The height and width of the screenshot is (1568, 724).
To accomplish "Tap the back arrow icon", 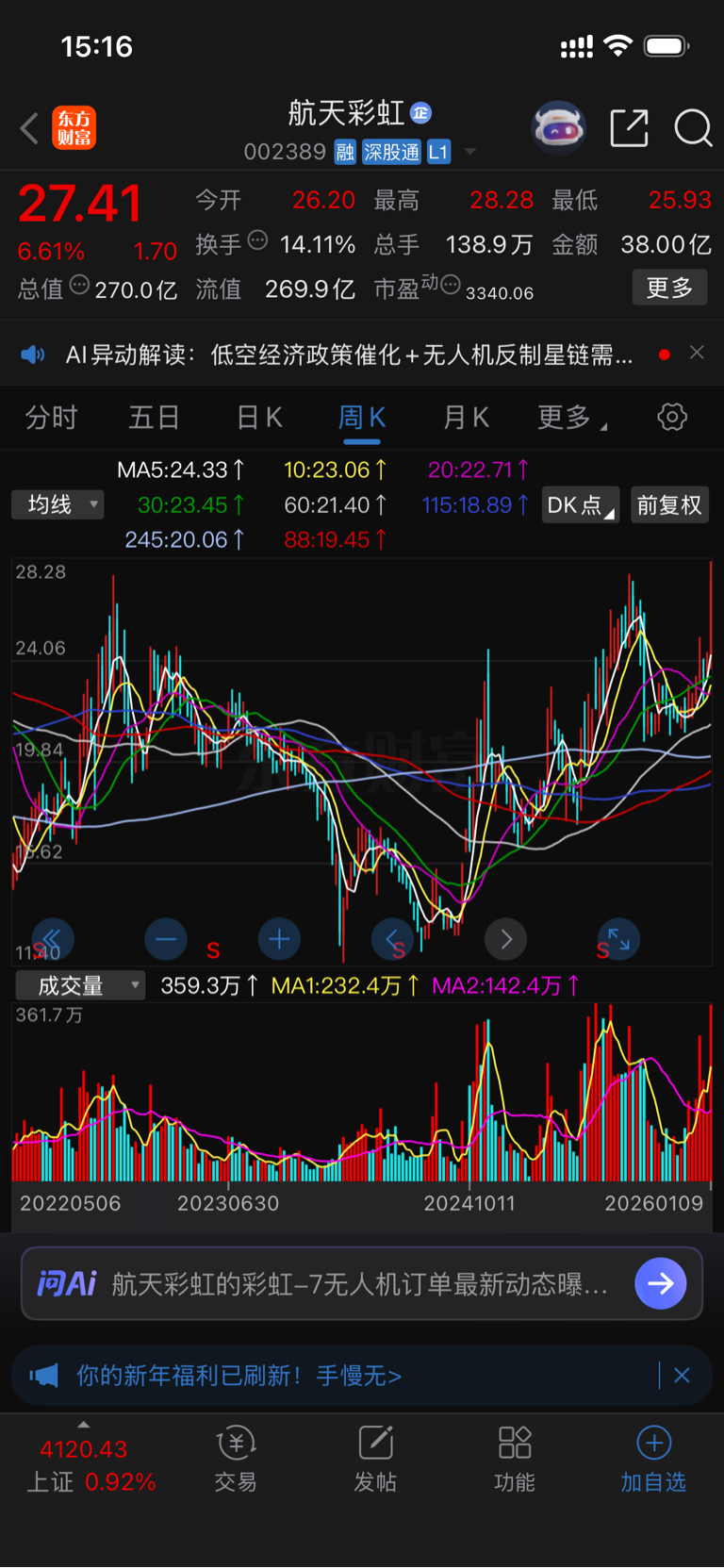I will tap(29, 128).
